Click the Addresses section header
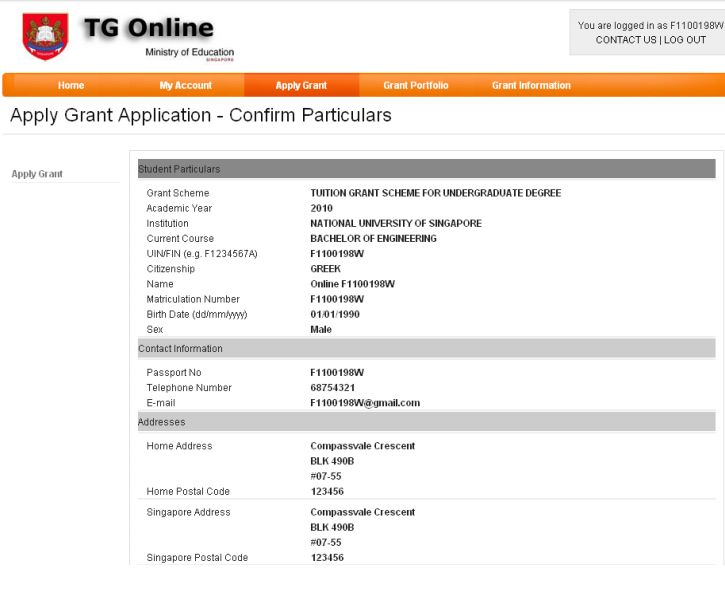This screenshot has width=725, height=602. [162, 422]
